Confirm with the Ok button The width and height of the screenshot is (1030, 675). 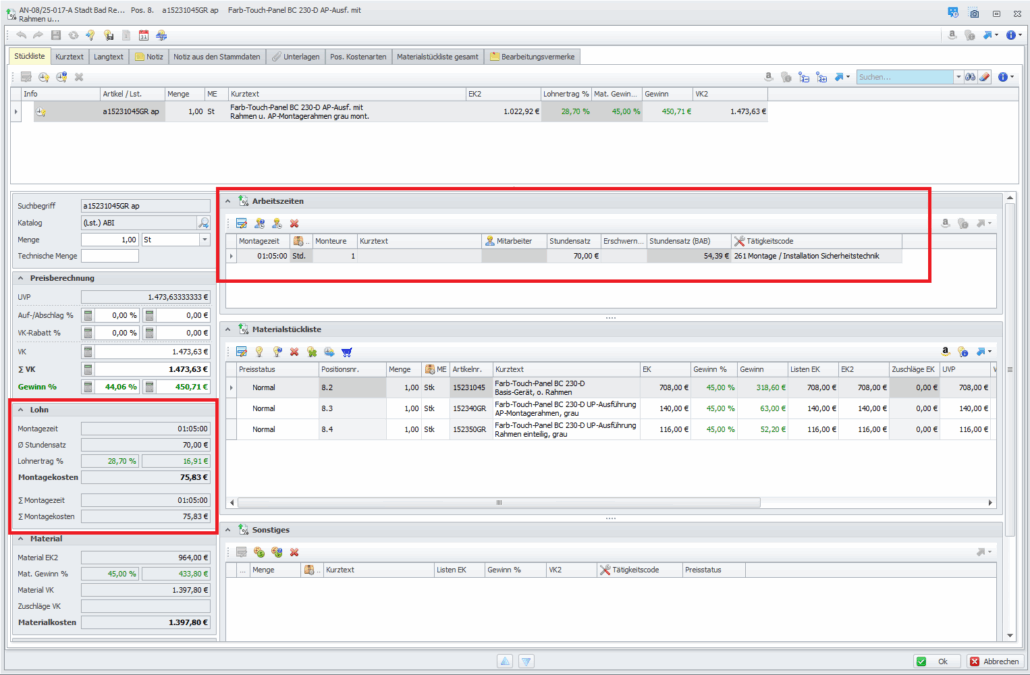tap(935, 661)
